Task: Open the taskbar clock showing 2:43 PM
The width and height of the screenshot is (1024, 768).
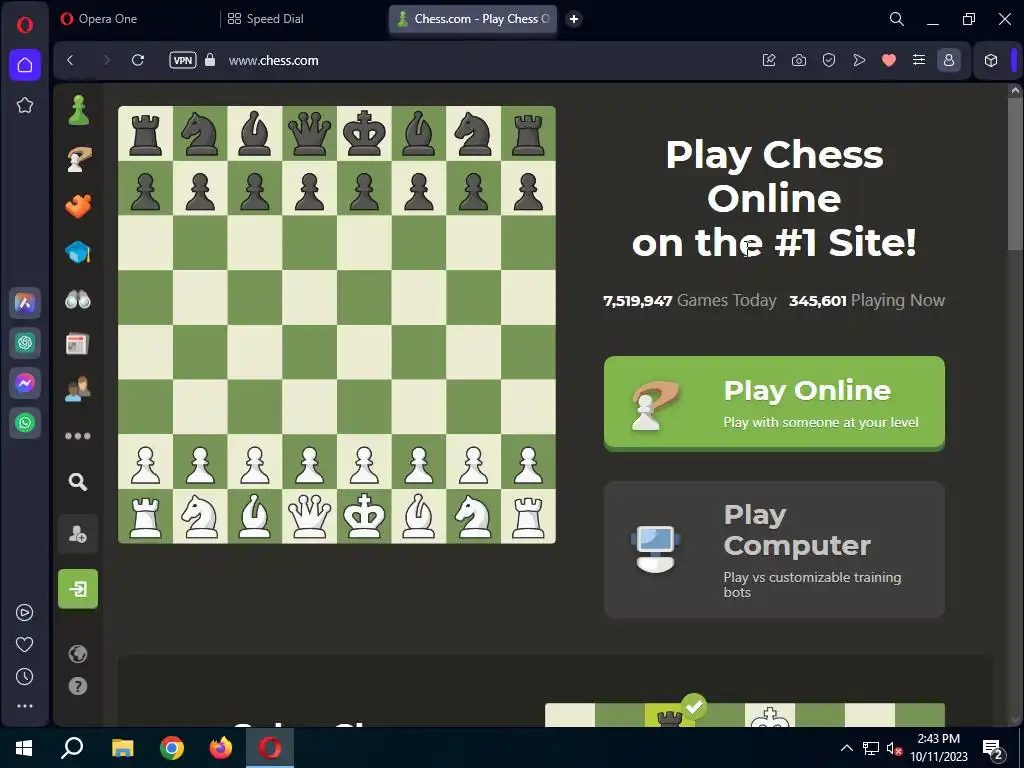Action: [x=938, y=748]
